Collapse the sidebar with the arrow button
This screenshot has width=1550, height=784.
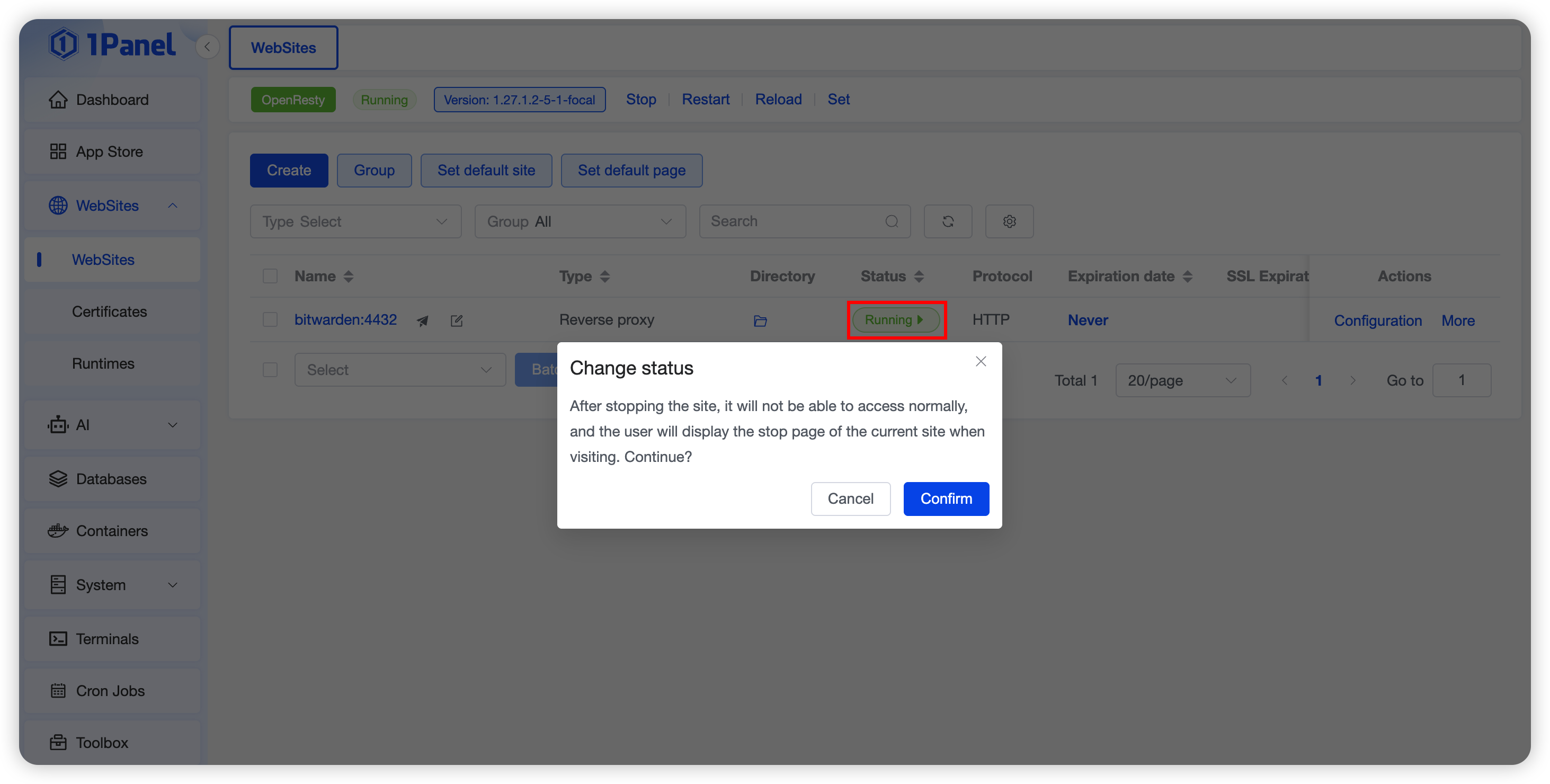pos(207,47)
